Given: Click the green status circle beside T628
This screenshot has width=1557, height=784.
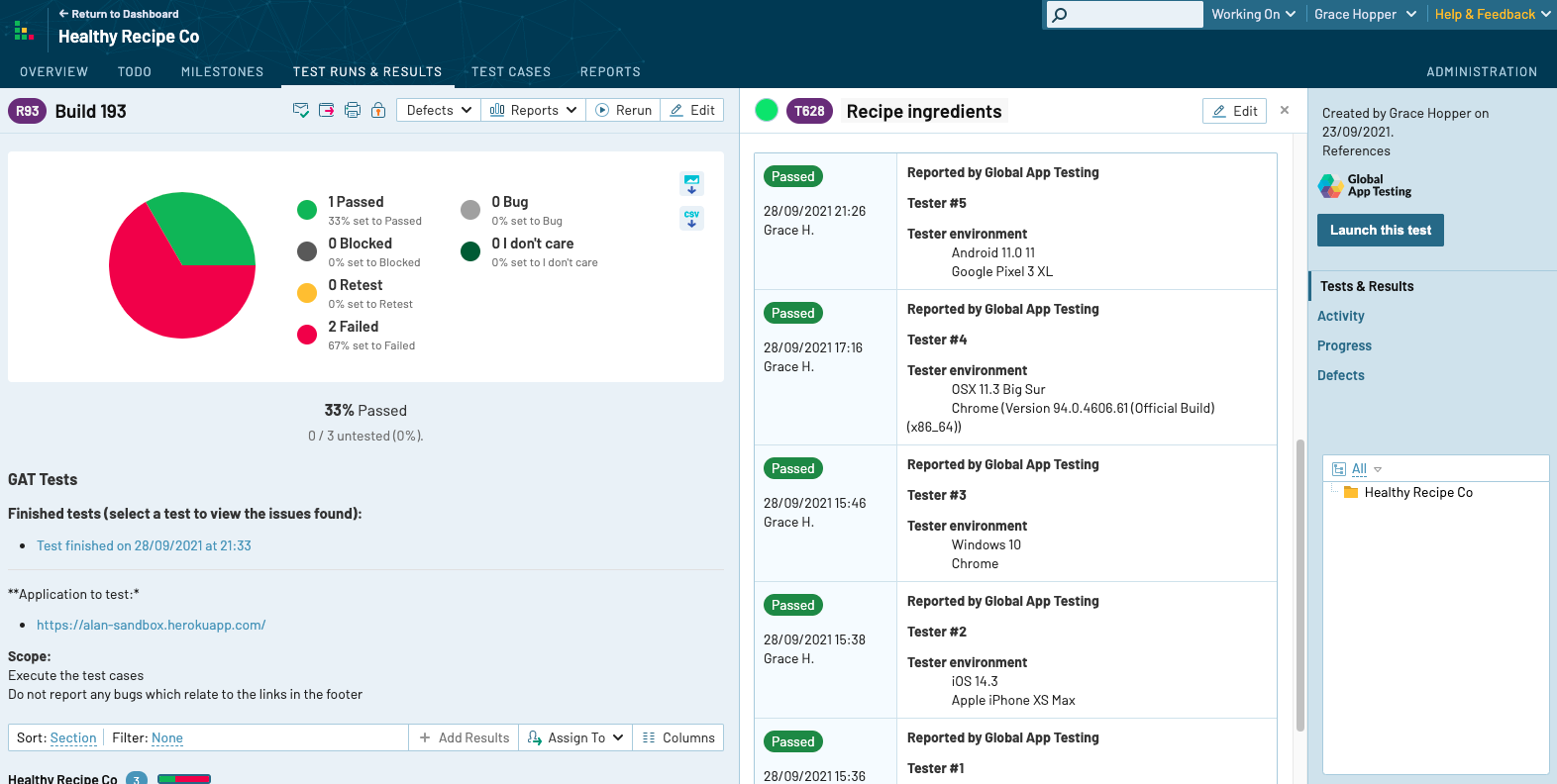Looking at the screenshot, I should 766,111.
